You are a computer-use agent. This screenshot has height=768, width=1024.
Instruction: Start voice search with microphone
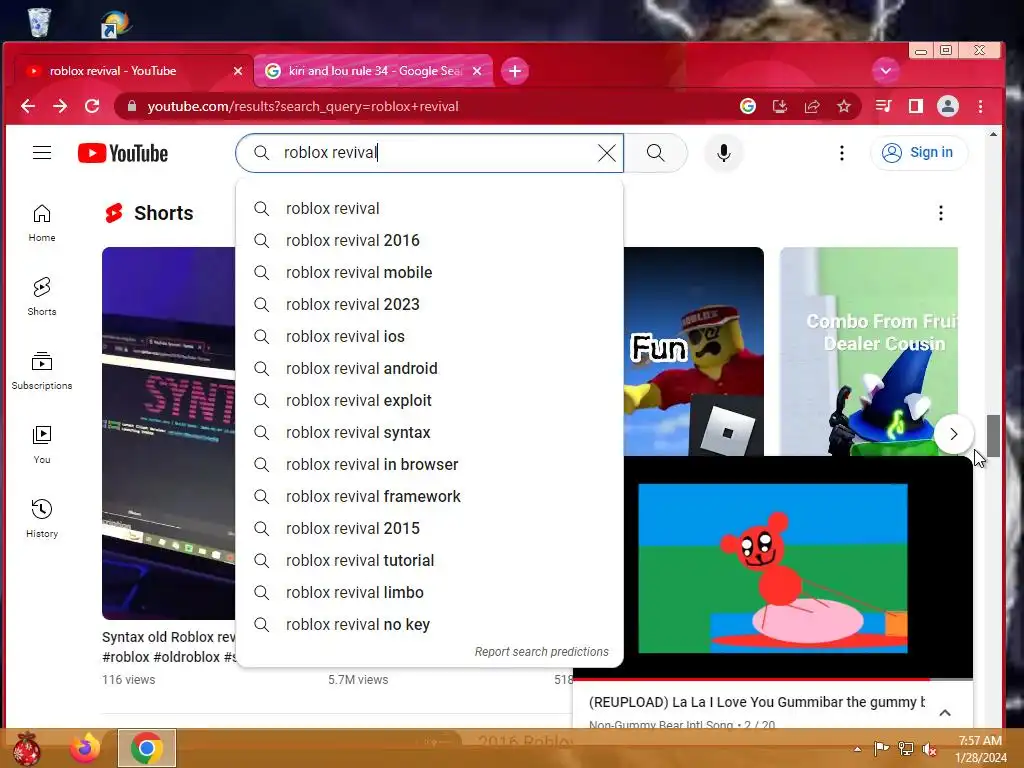(x=724, y=153)
